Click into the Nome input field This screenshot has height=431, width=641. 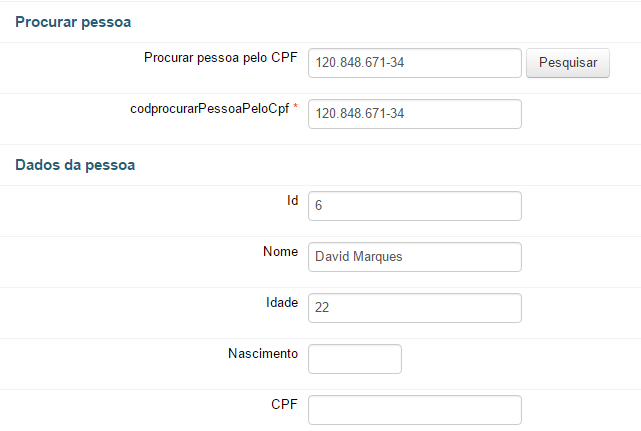415,257
